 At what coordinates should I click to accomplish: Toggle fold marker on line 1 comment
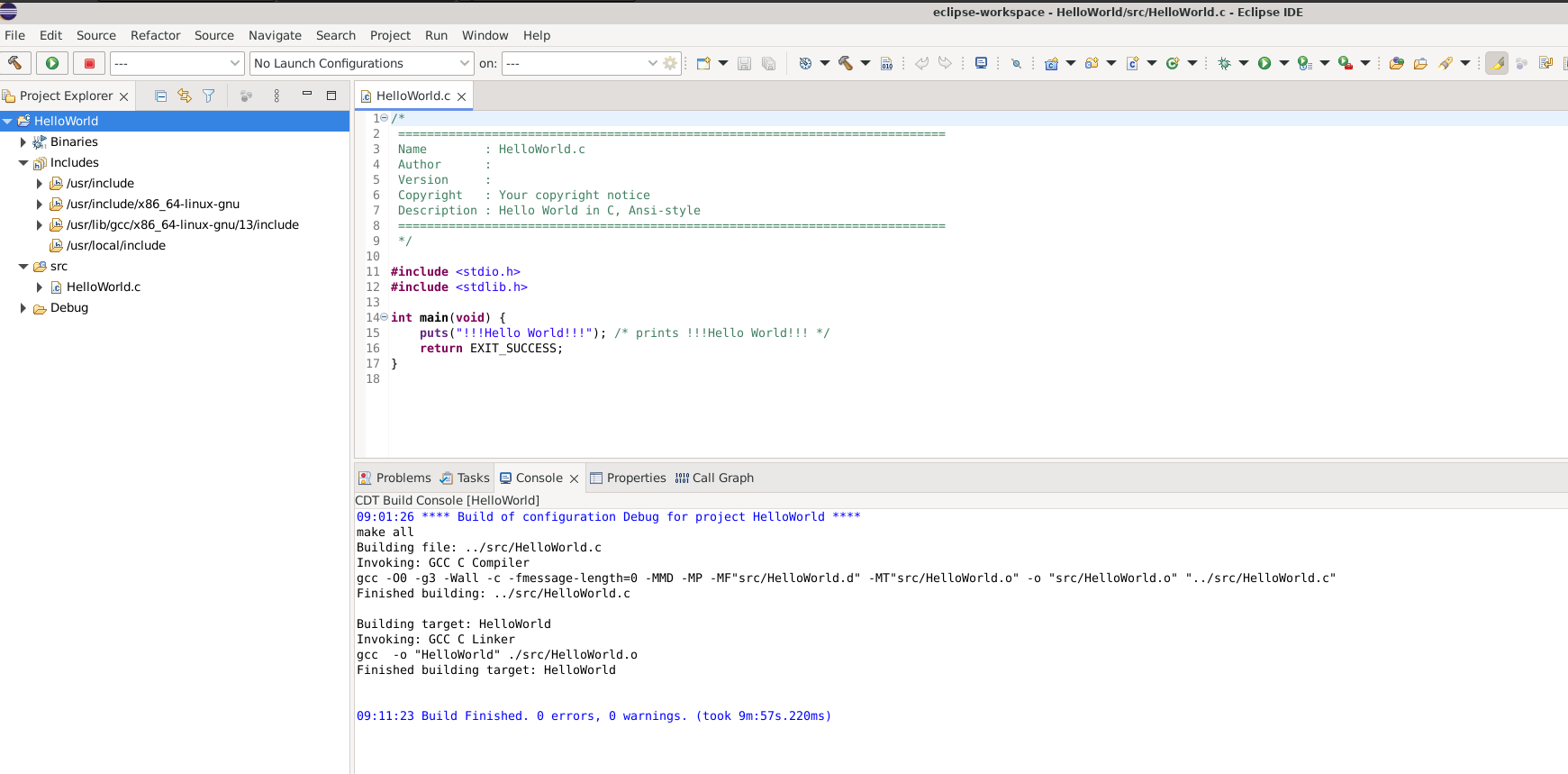click(x=385, y=118)
